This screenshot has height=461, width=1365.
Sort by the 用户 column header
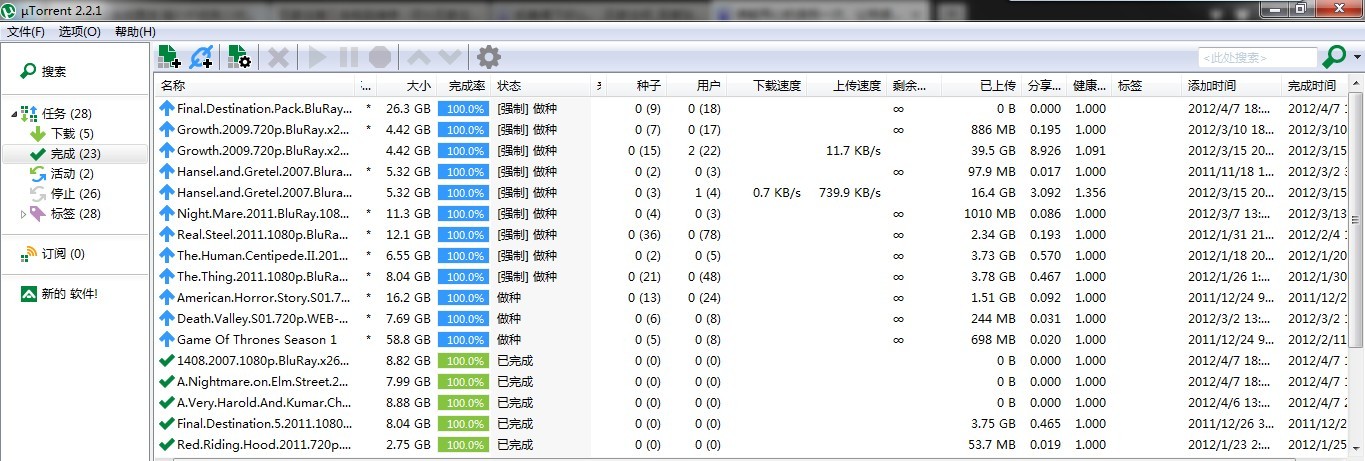tap(696, 86)
